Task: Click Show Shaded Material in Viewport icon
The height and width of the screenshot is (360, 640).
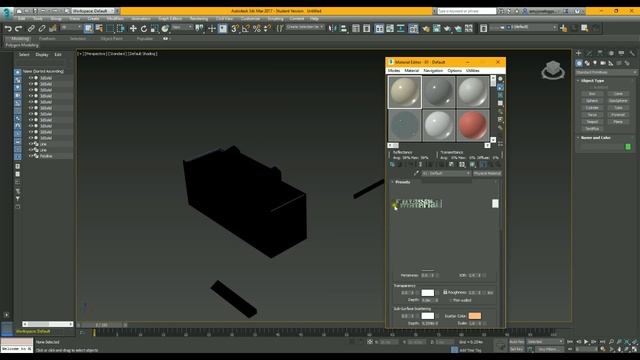Action: tap(472, 164)
